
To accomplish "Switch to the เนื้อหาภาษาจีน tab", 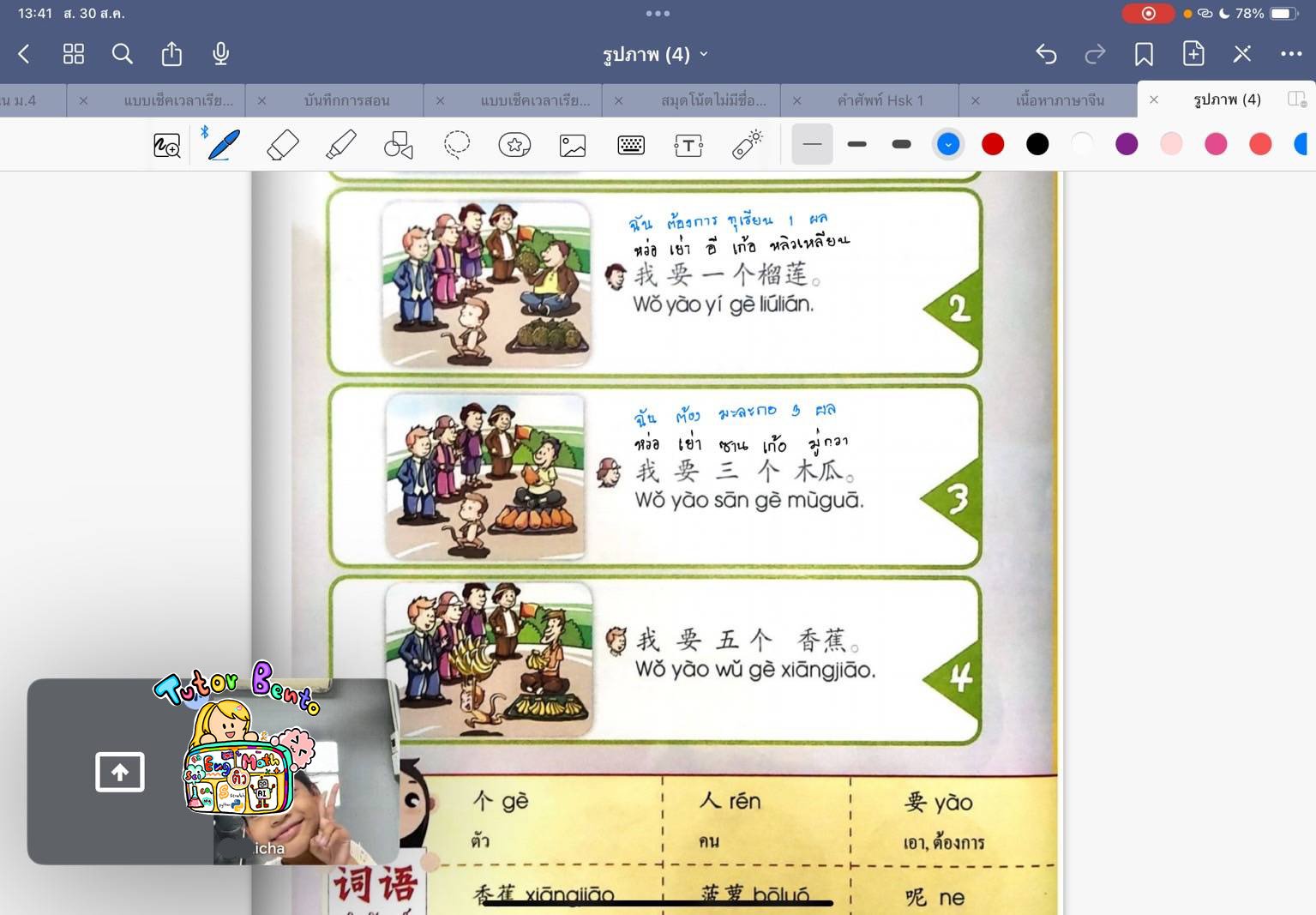I will point(1061,100).
